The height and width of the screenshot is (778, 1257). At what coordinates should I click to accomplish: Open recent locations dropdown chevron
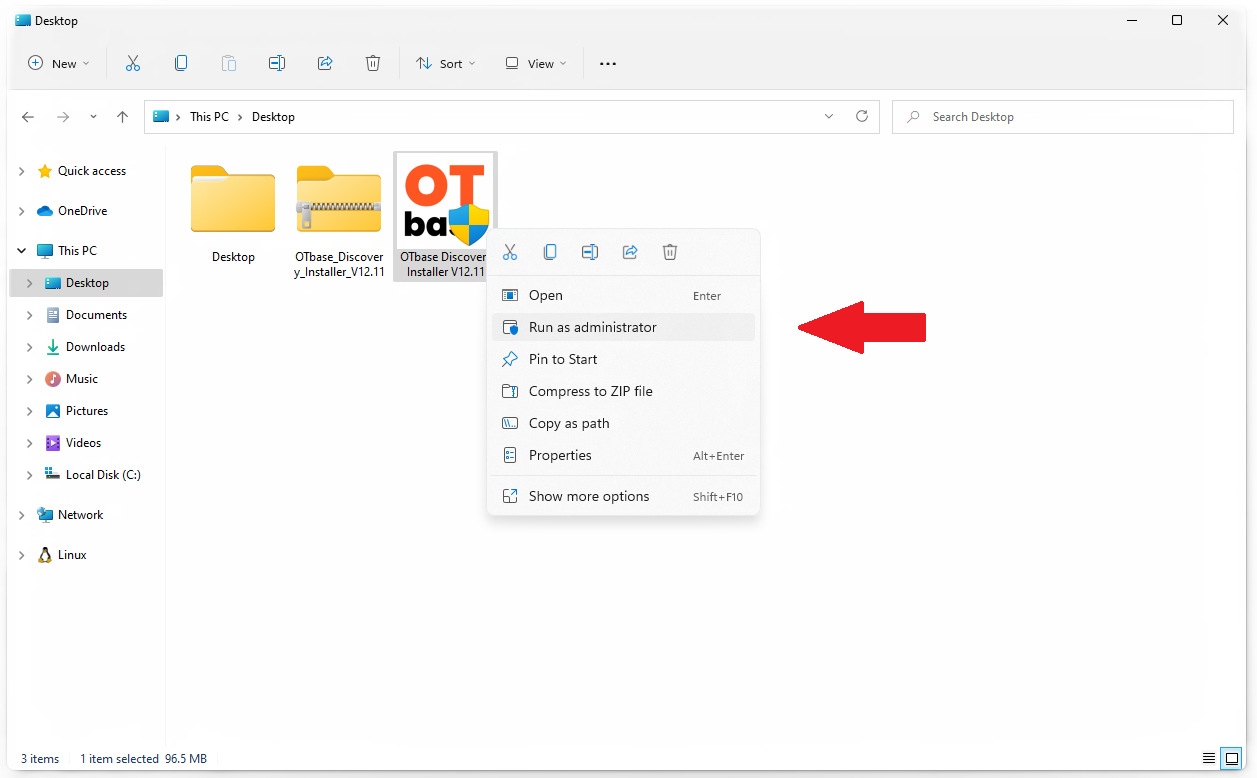click(x=93, y=117)
